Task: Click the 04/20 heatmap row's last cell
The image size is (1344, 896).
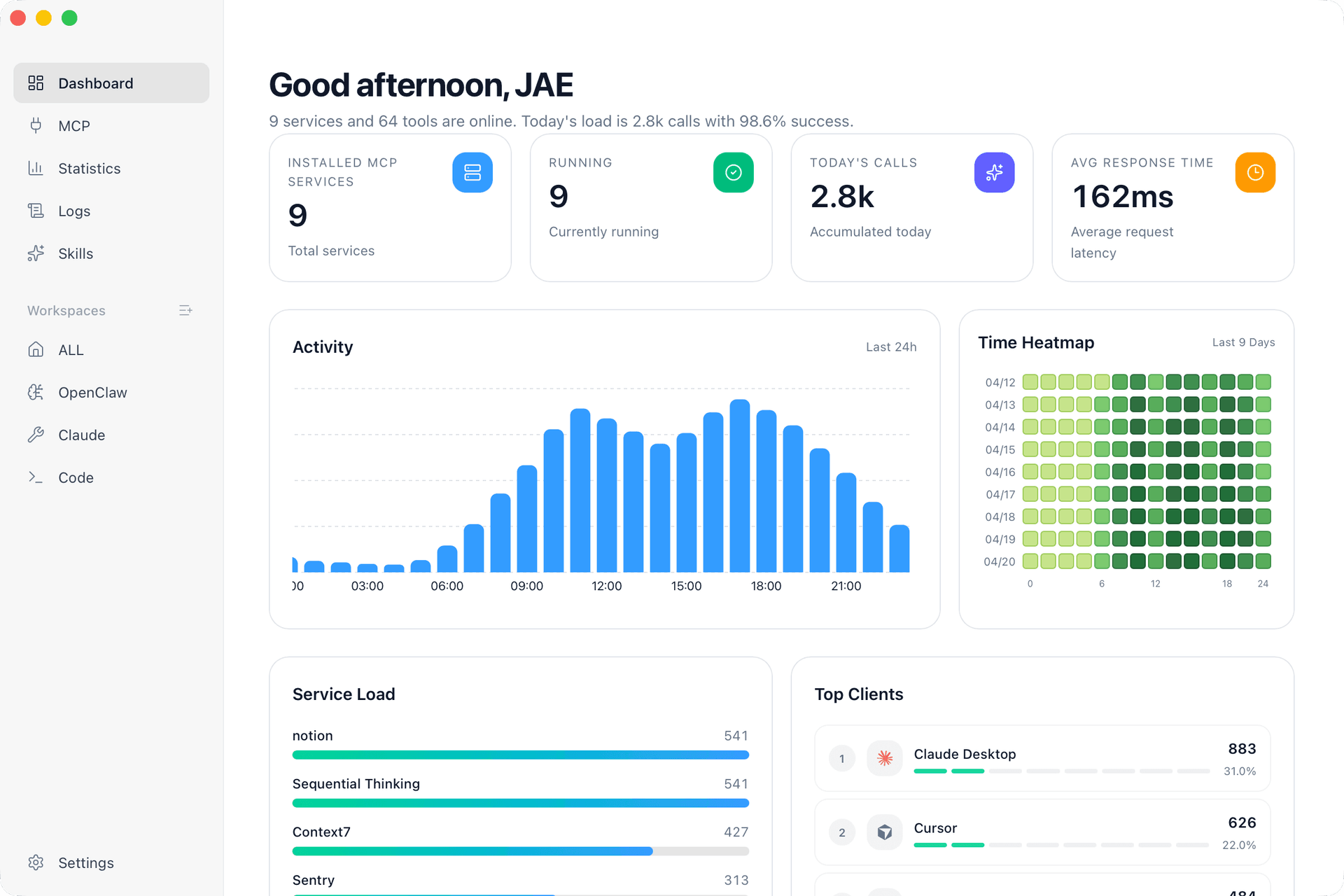Action: [x=1263, y=561]
